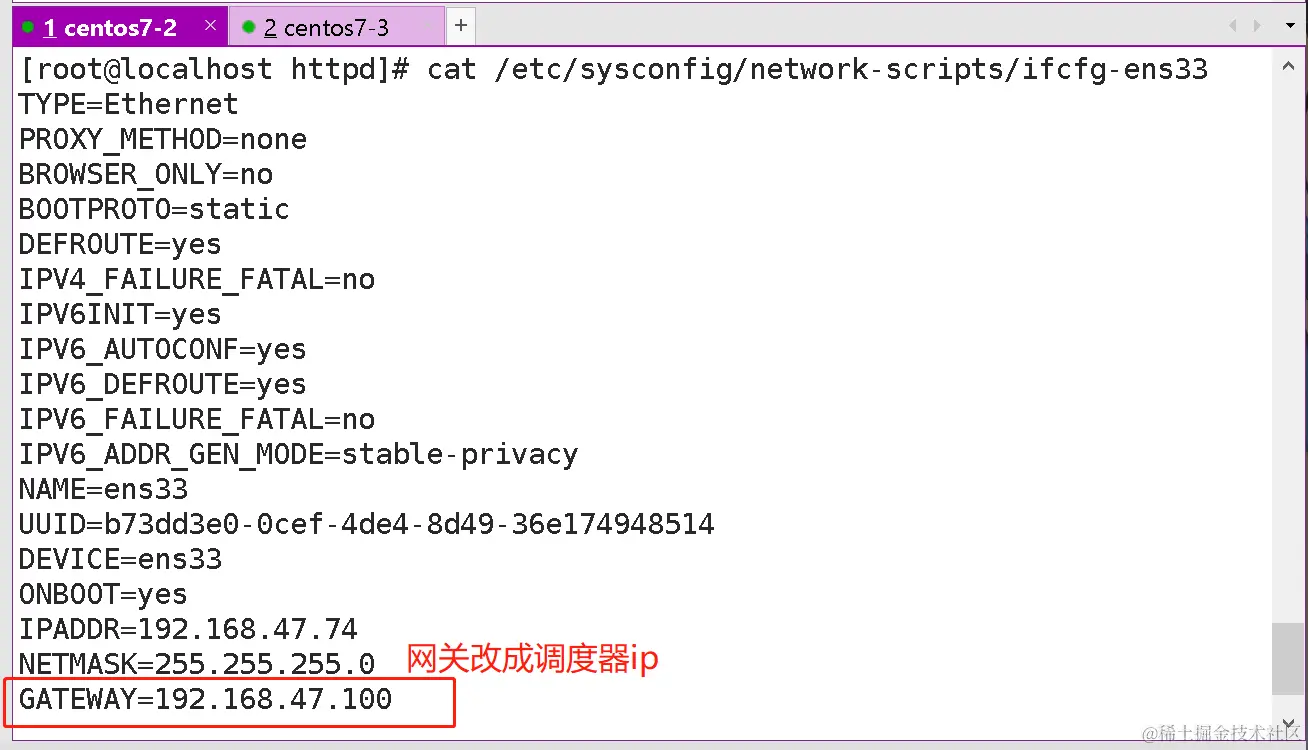Close the centos7-2 tab
The image size is (1308, 750).
(210, 26)
